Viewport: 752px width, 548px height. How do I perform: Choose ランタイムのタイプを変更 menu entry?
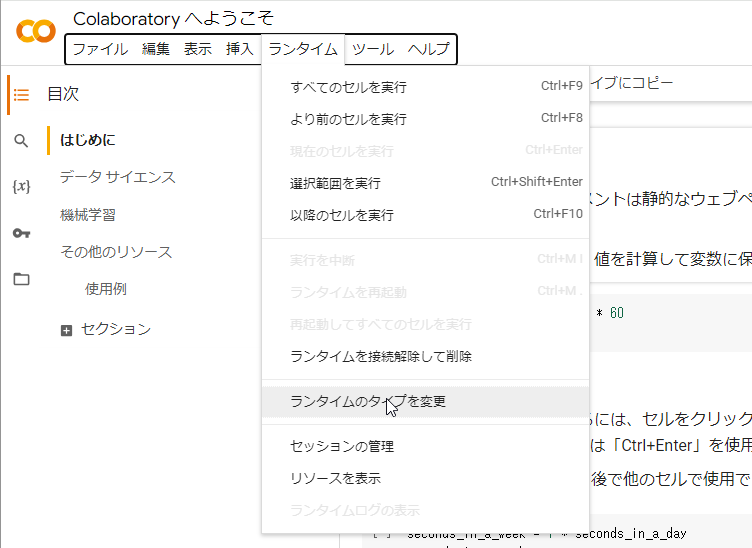click(x=368, y=402)
